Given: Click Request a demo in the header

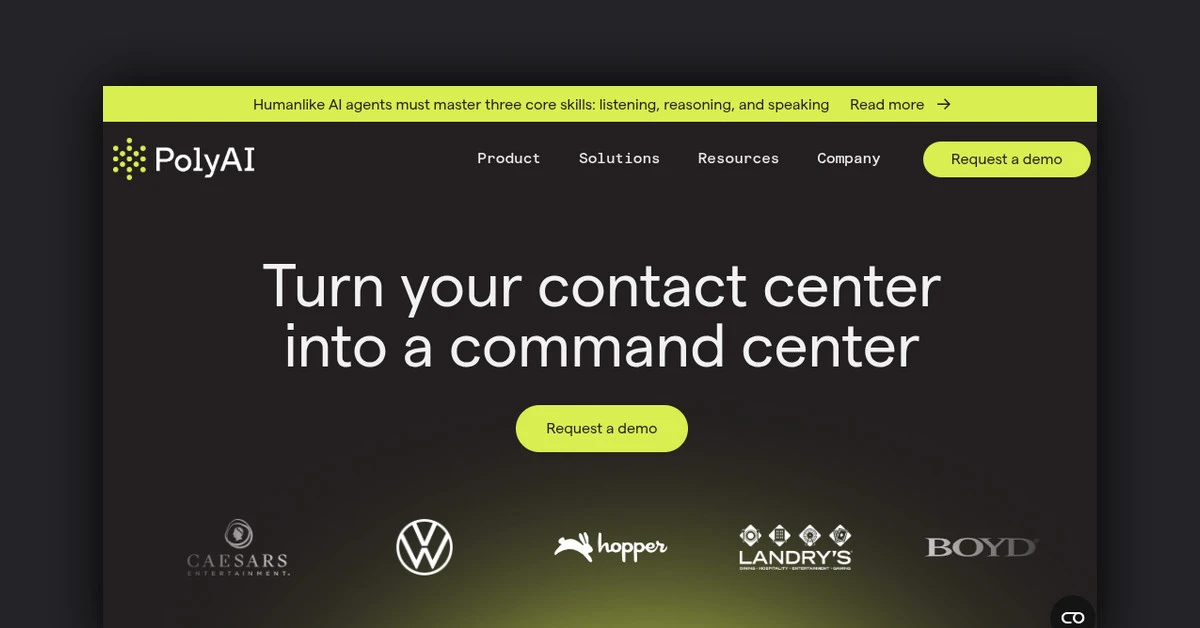Looking at the screenshot, I should click(x=1006, y=159).
